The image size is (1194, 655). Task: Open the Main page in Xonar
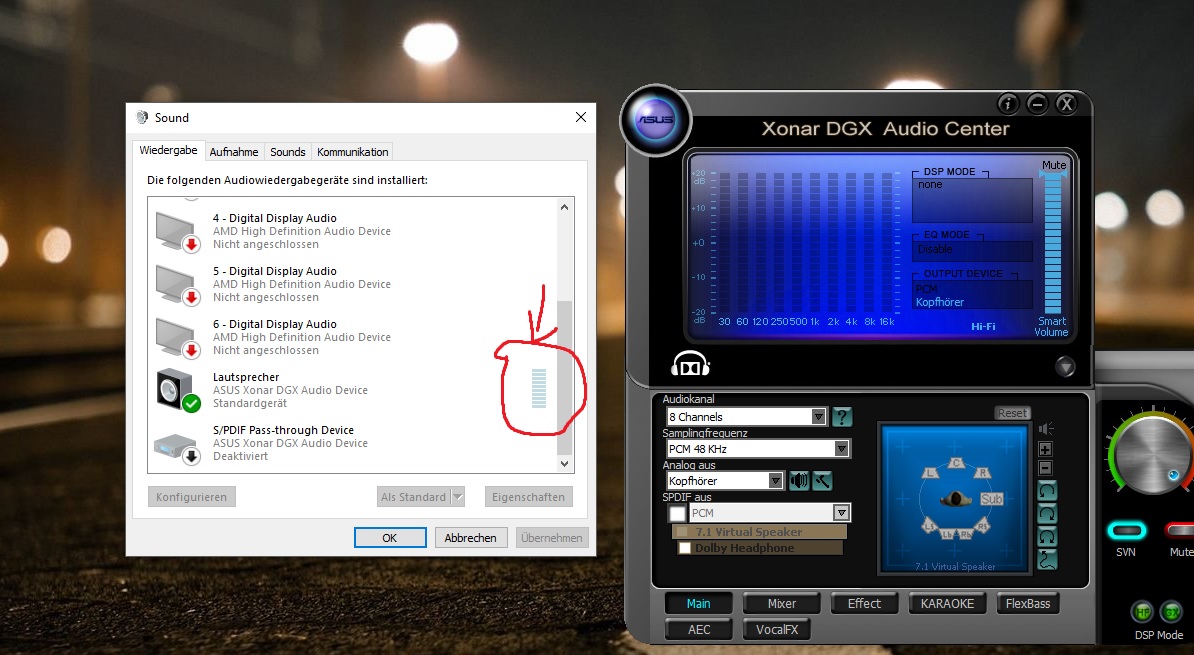tap(698, 603)
